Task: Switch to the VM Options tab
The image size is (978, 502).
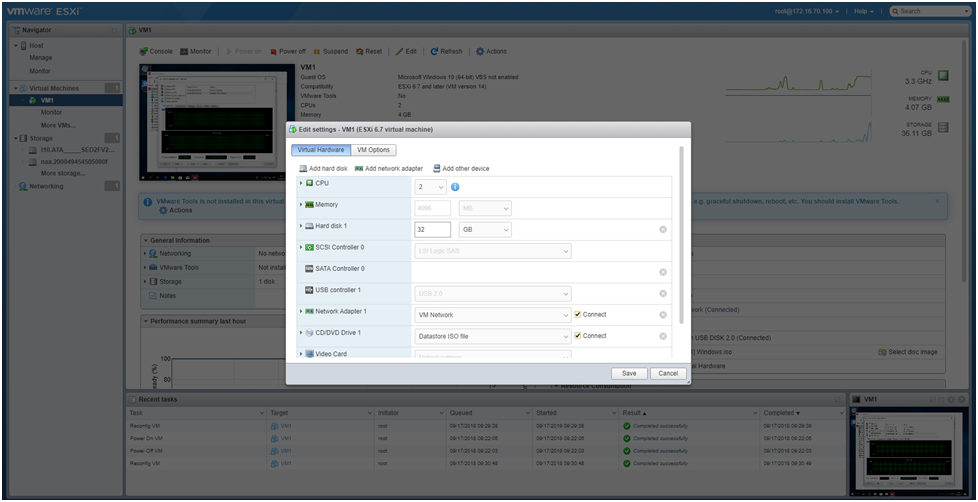Action: coord(374,150)
